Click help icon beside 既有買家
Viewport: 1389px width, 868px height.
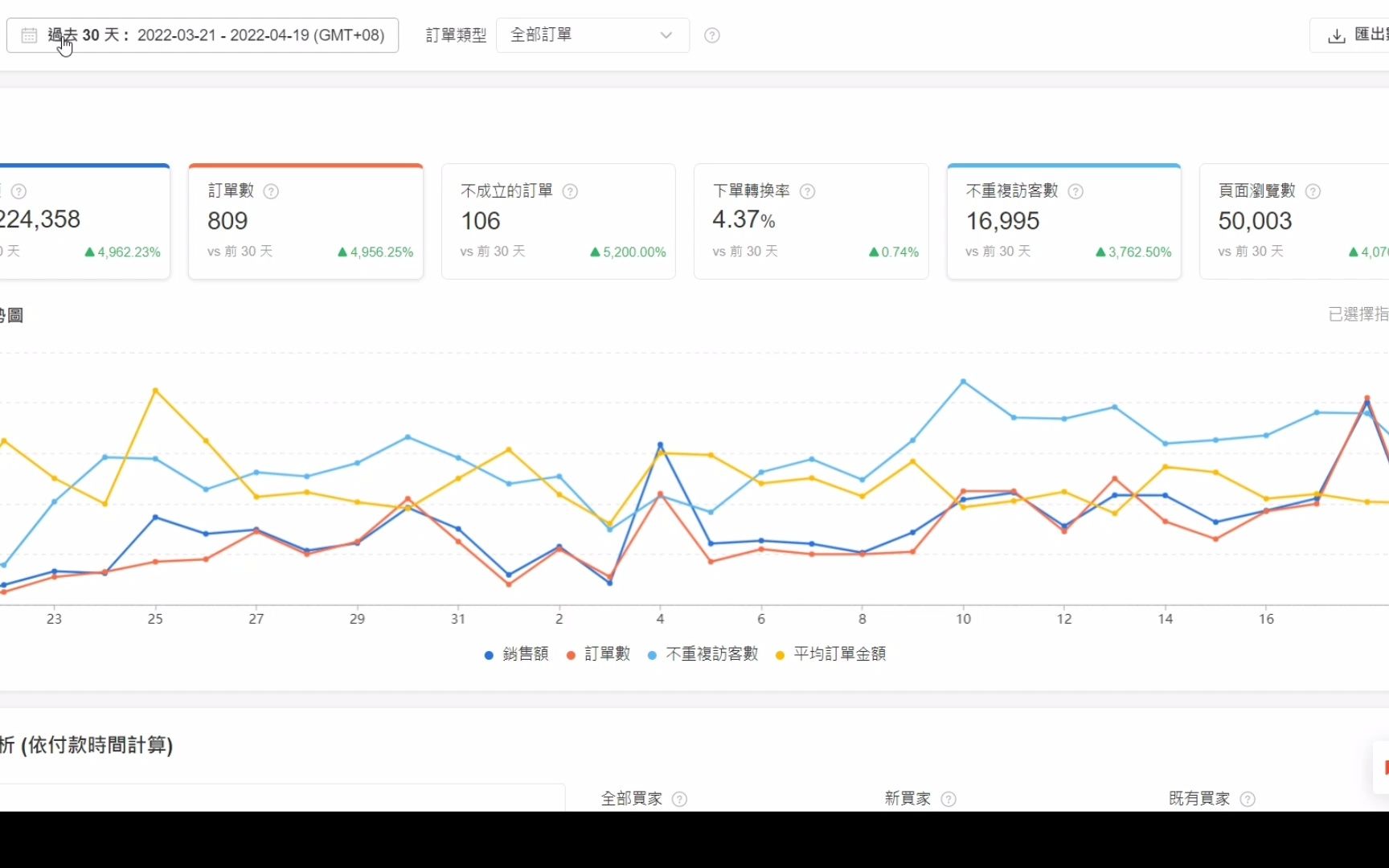[1248, 799]
